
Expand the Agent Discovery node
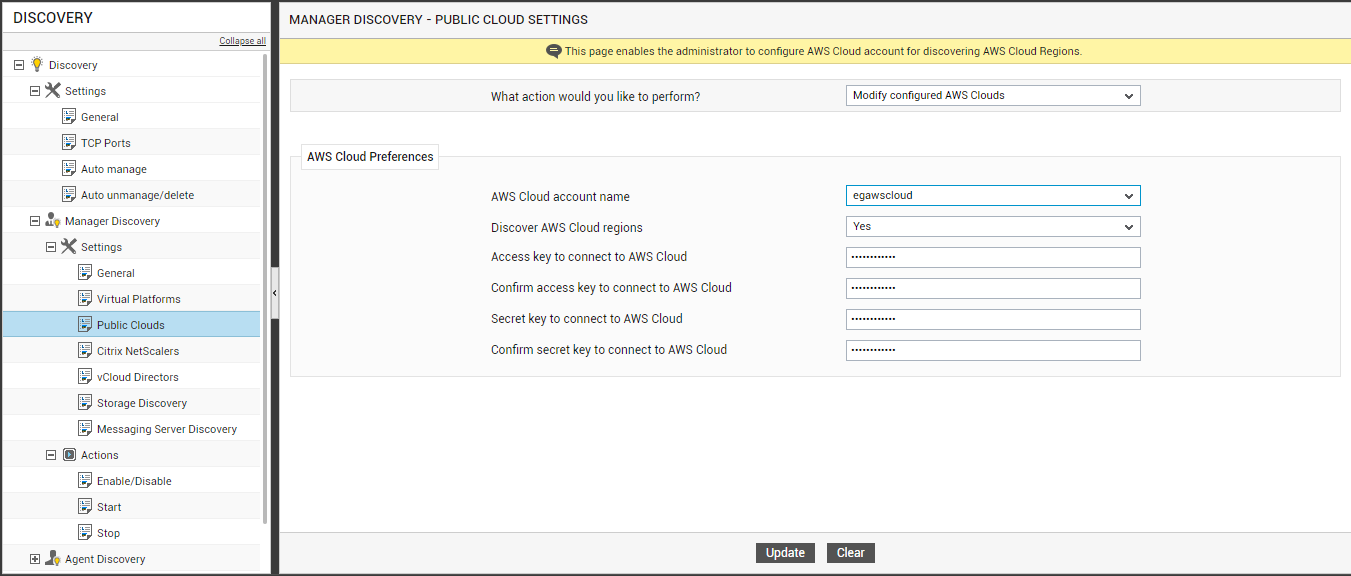click(x=35, y=558)
